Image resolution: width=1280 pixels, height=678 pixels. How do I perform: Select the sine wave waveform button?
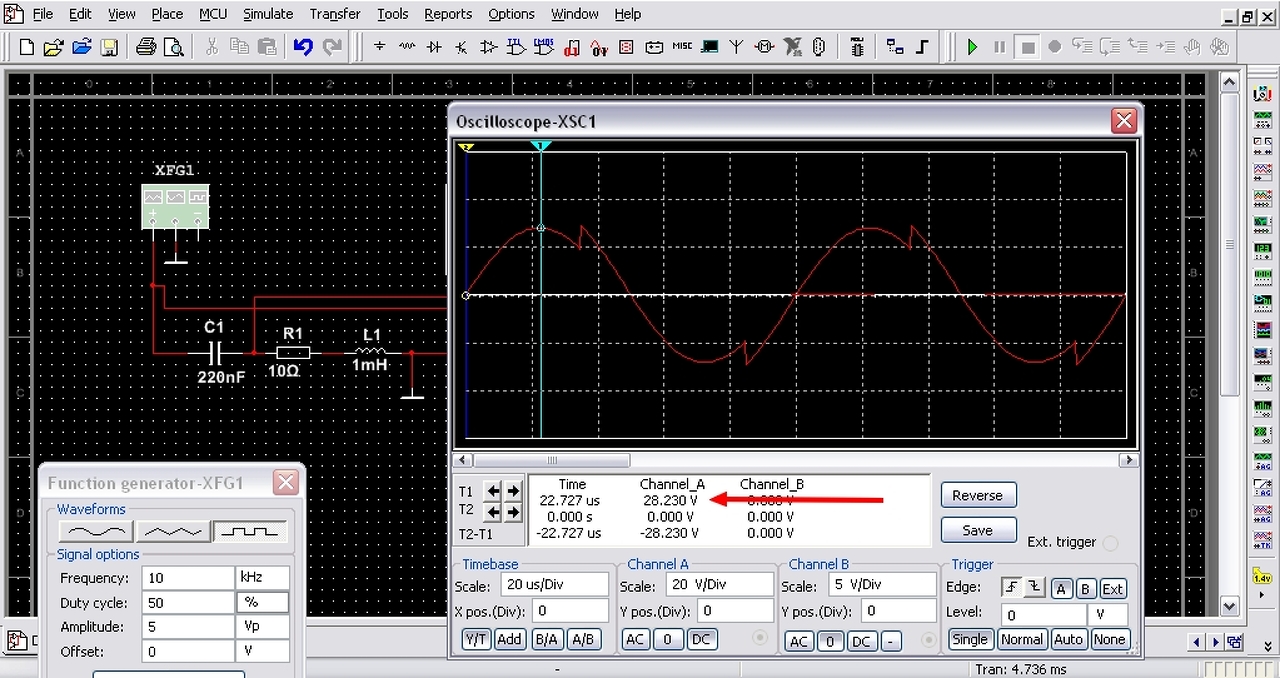(95, 531)
